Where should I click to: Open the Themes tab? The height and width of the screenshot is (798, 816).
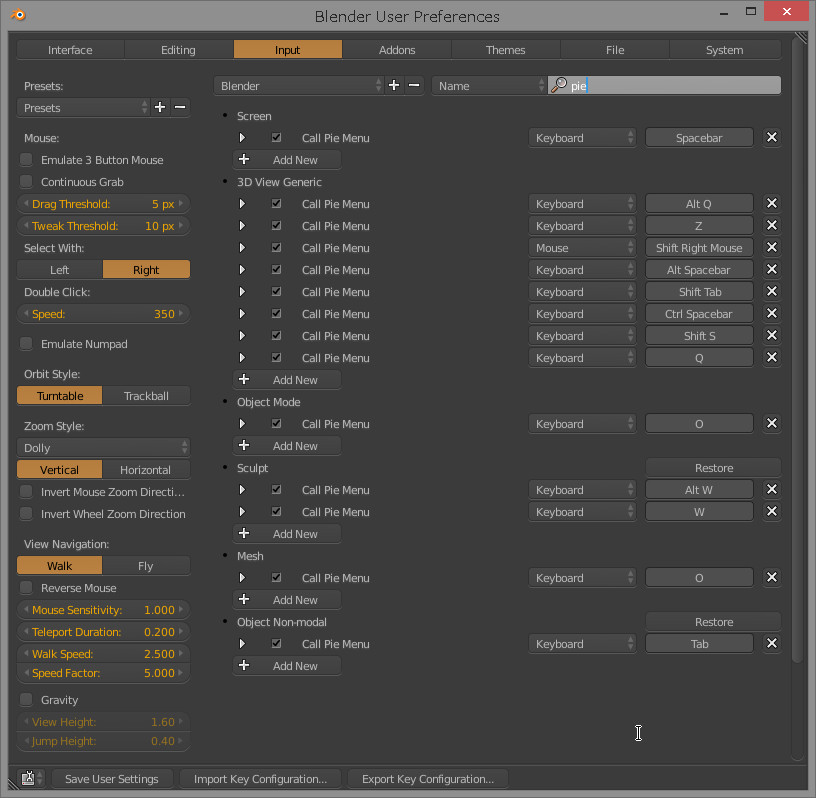[505, 50]
